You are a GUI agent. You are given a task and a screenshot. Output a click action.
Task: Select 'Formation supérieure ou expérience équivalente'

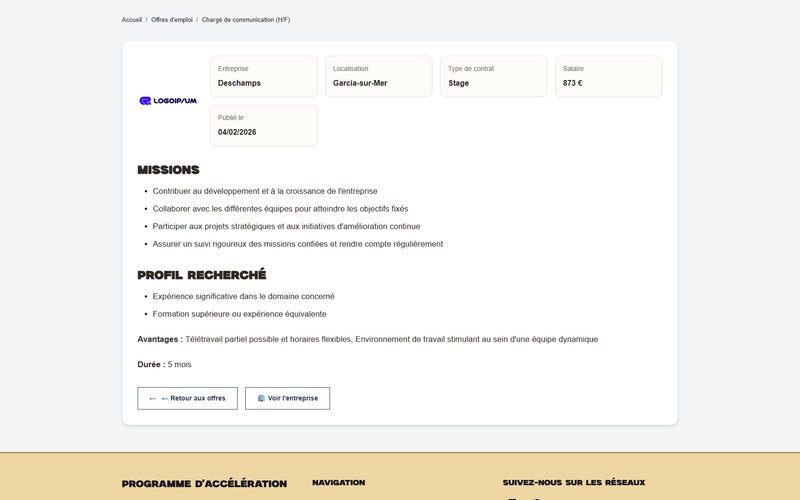pyautogui.click(x=239, y=314)
